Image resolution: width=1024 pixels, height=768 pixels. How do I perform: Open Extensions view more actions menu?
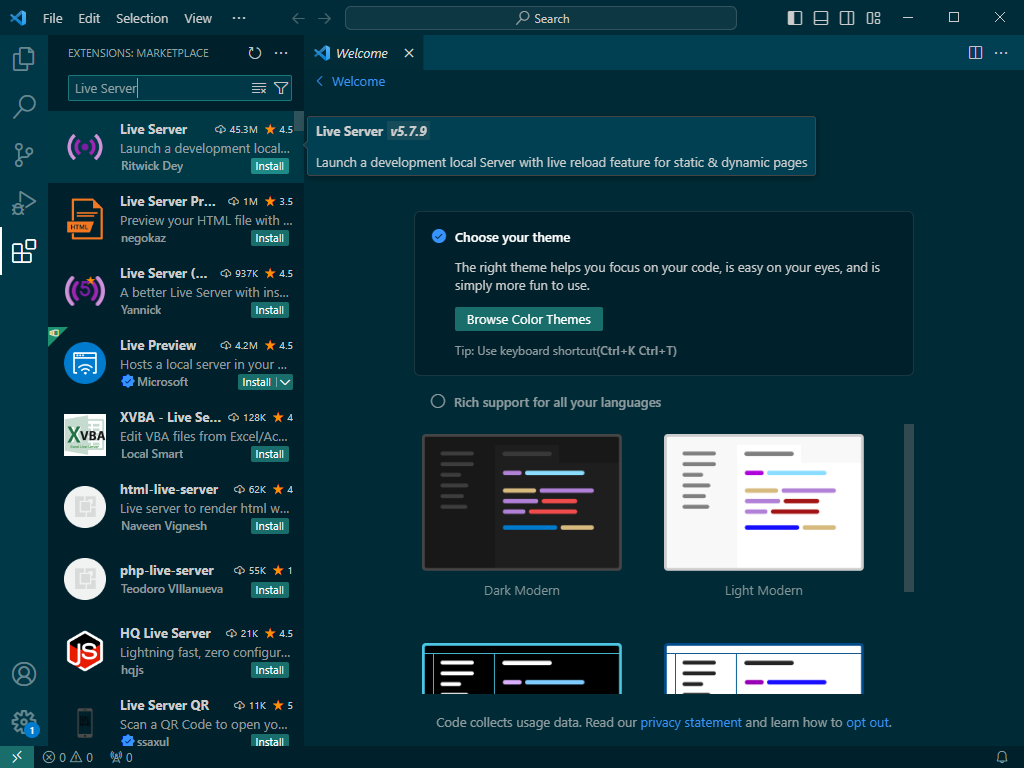point(281,53)
